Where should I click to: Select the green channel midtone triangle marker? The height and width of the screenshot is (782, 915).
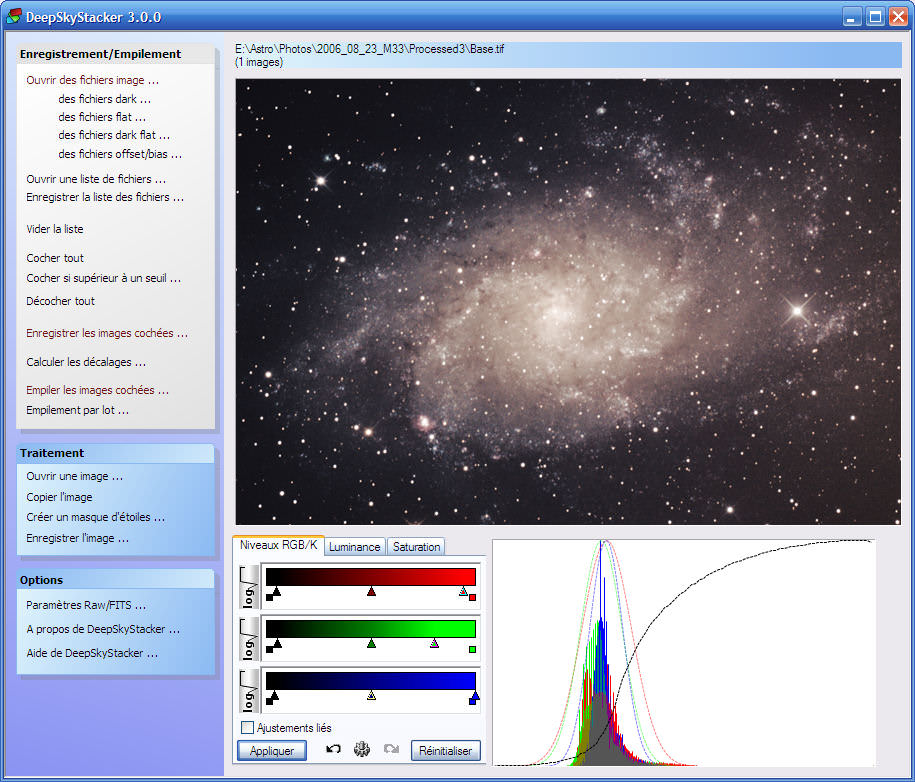click(x=371, y=644)
